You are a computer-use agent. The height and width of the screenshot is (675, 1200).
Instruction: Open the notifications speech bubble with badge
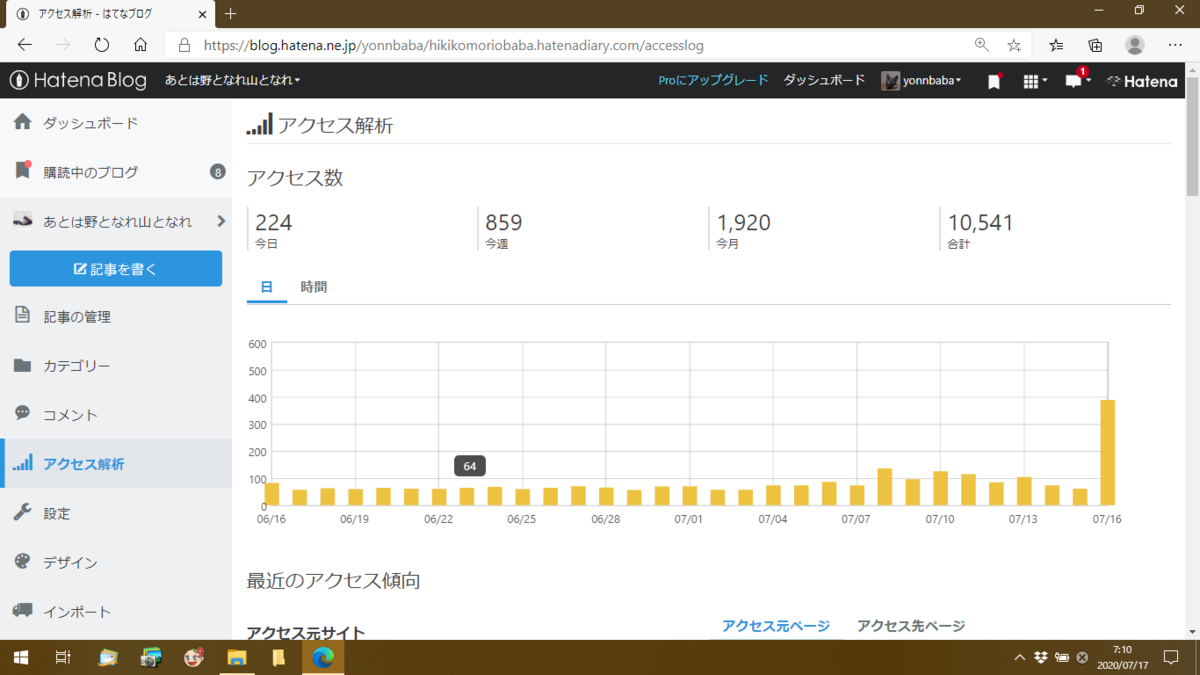pyautogui.click(x=1075, y=81)
